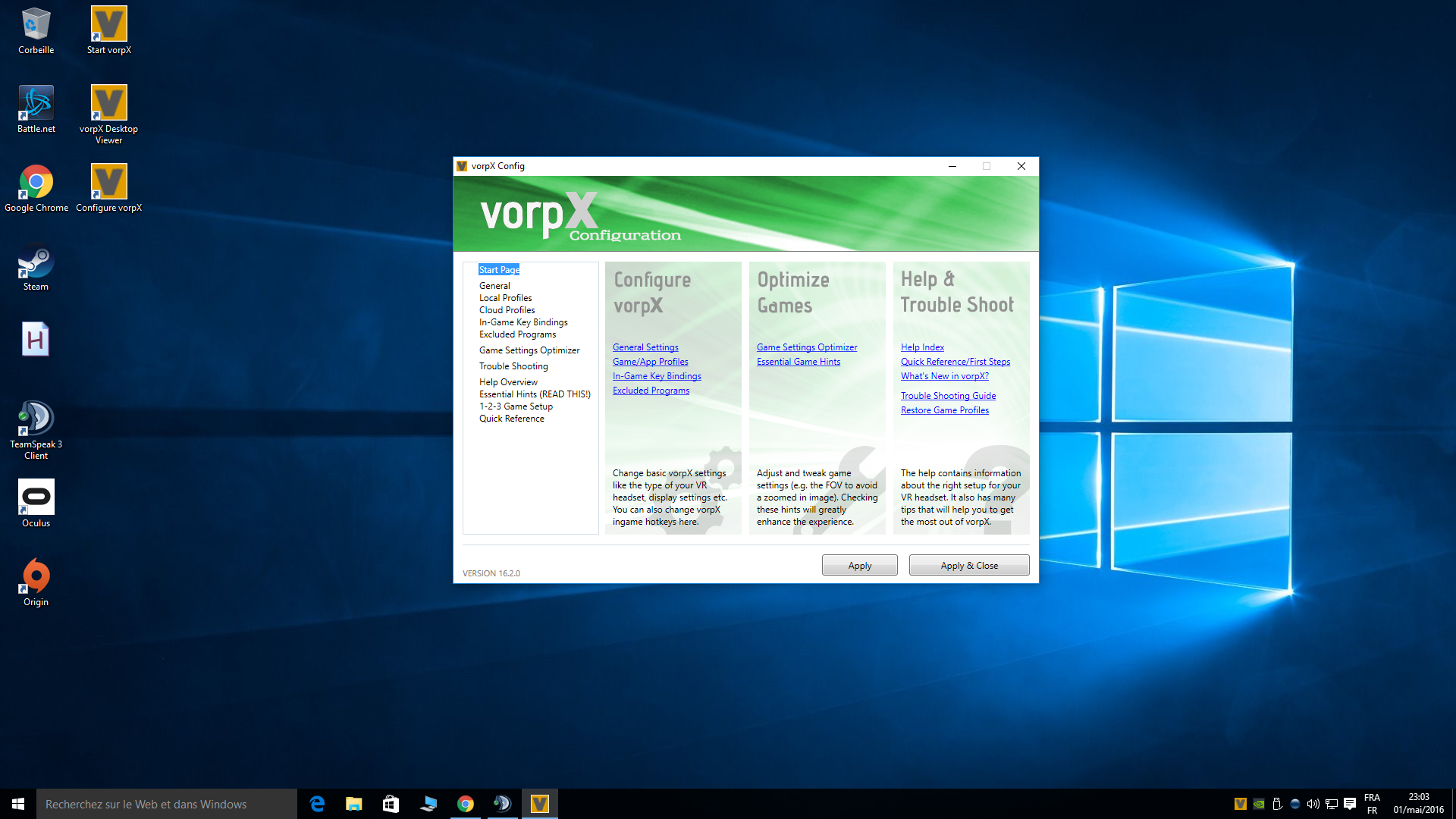
Task: Open Battle.net from the desktop
Action: coord(35,102)
